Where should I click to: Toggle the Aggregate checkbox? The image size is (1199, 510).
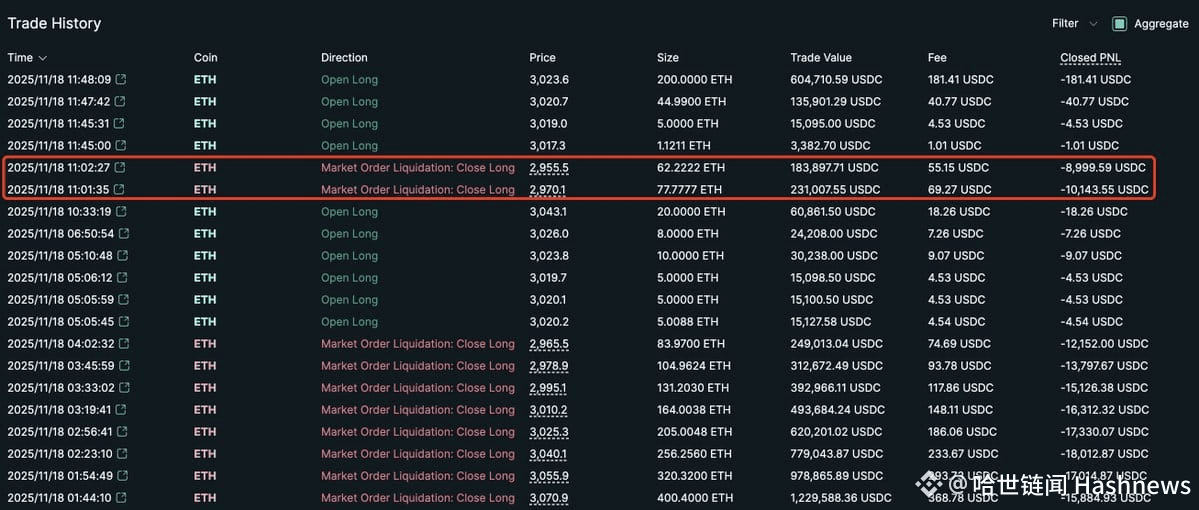coord(1119,23)
